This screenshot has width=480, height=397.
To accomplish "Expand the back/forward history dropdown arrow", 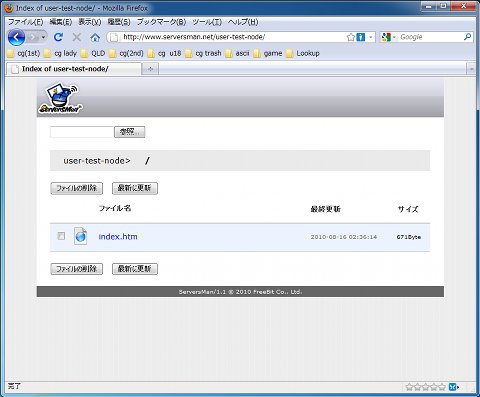I will 43,37.
